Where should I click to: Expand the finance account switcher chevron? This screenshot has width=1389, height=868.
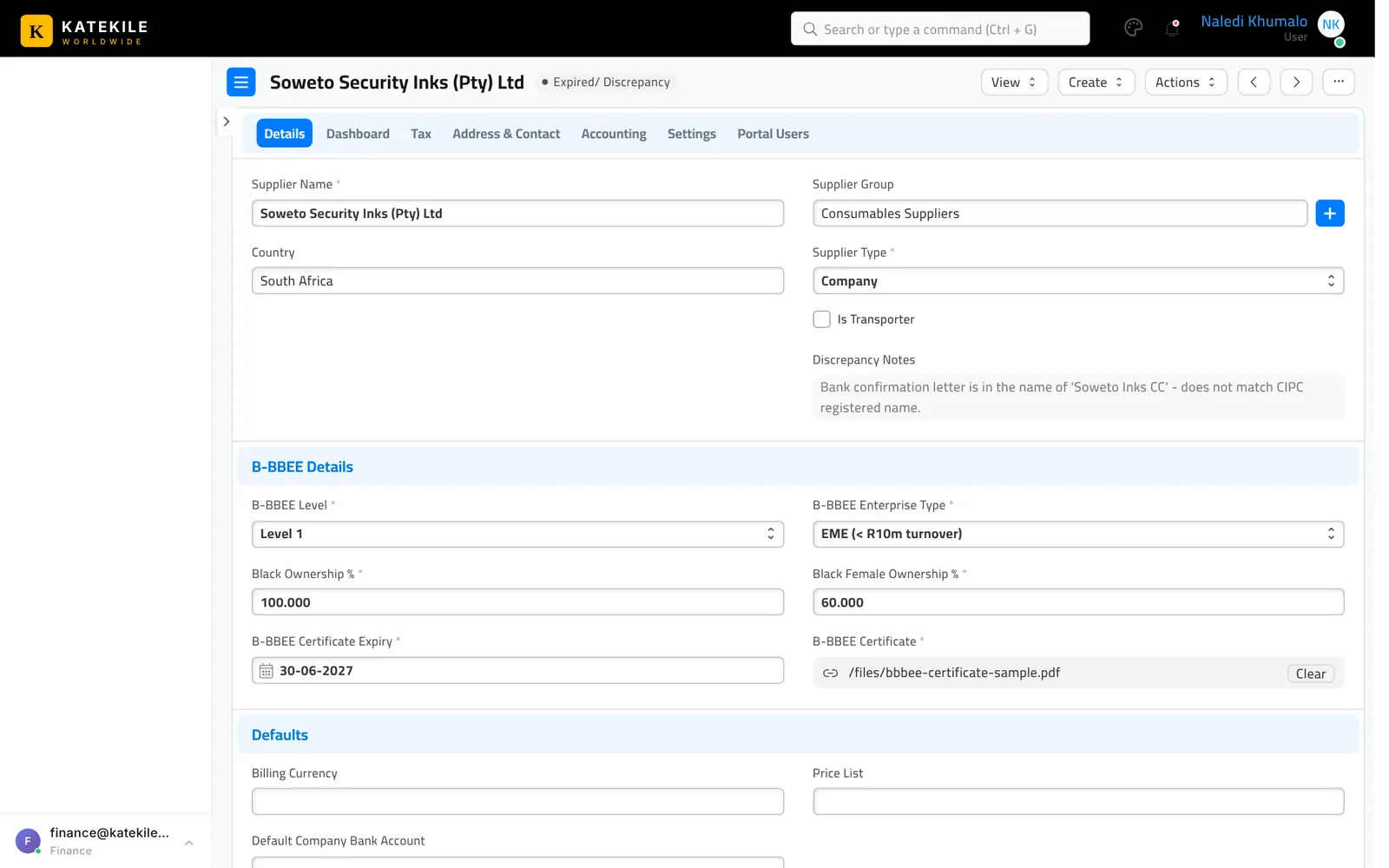[x=189, y=842]
